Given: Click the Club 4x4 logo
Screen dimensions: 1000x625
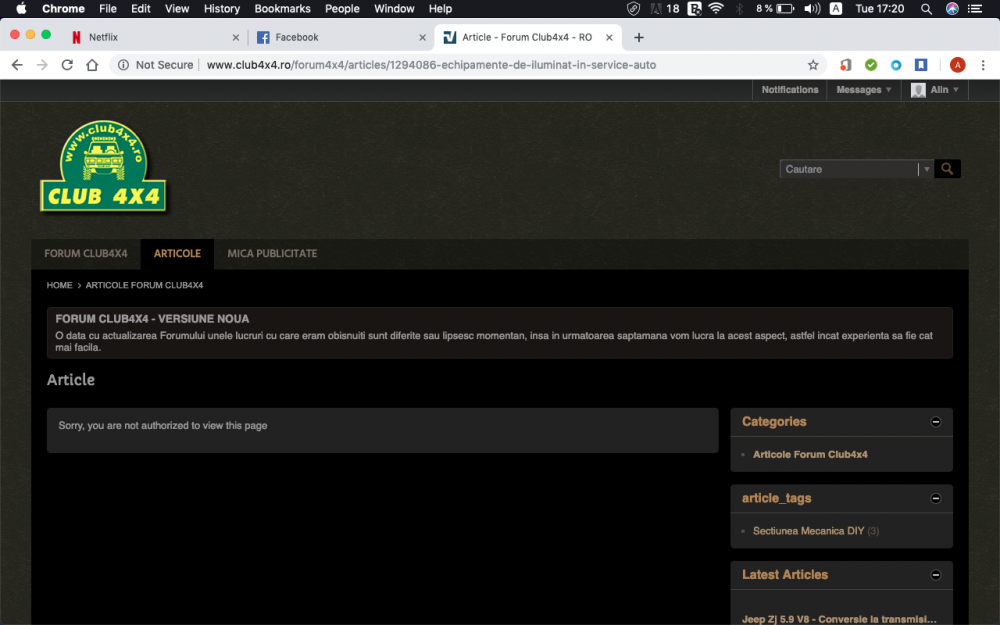Looking at the screenshot, I should [x=103, y=167].
